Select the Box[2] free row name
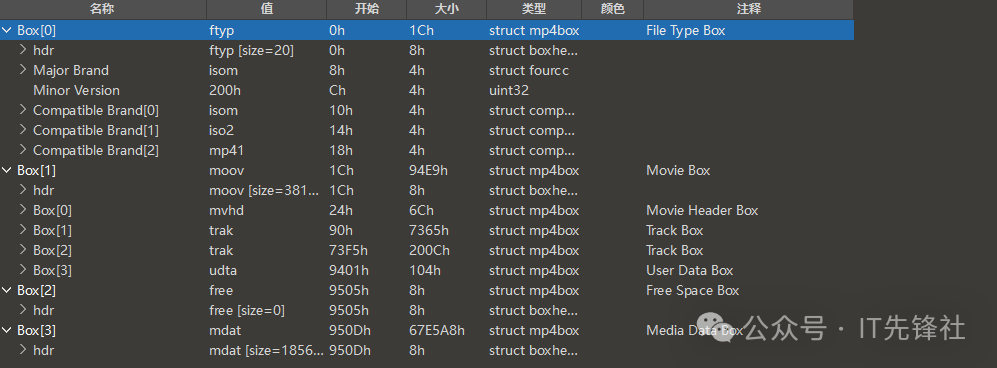This screenshot has width=997, height=368. 36,290
